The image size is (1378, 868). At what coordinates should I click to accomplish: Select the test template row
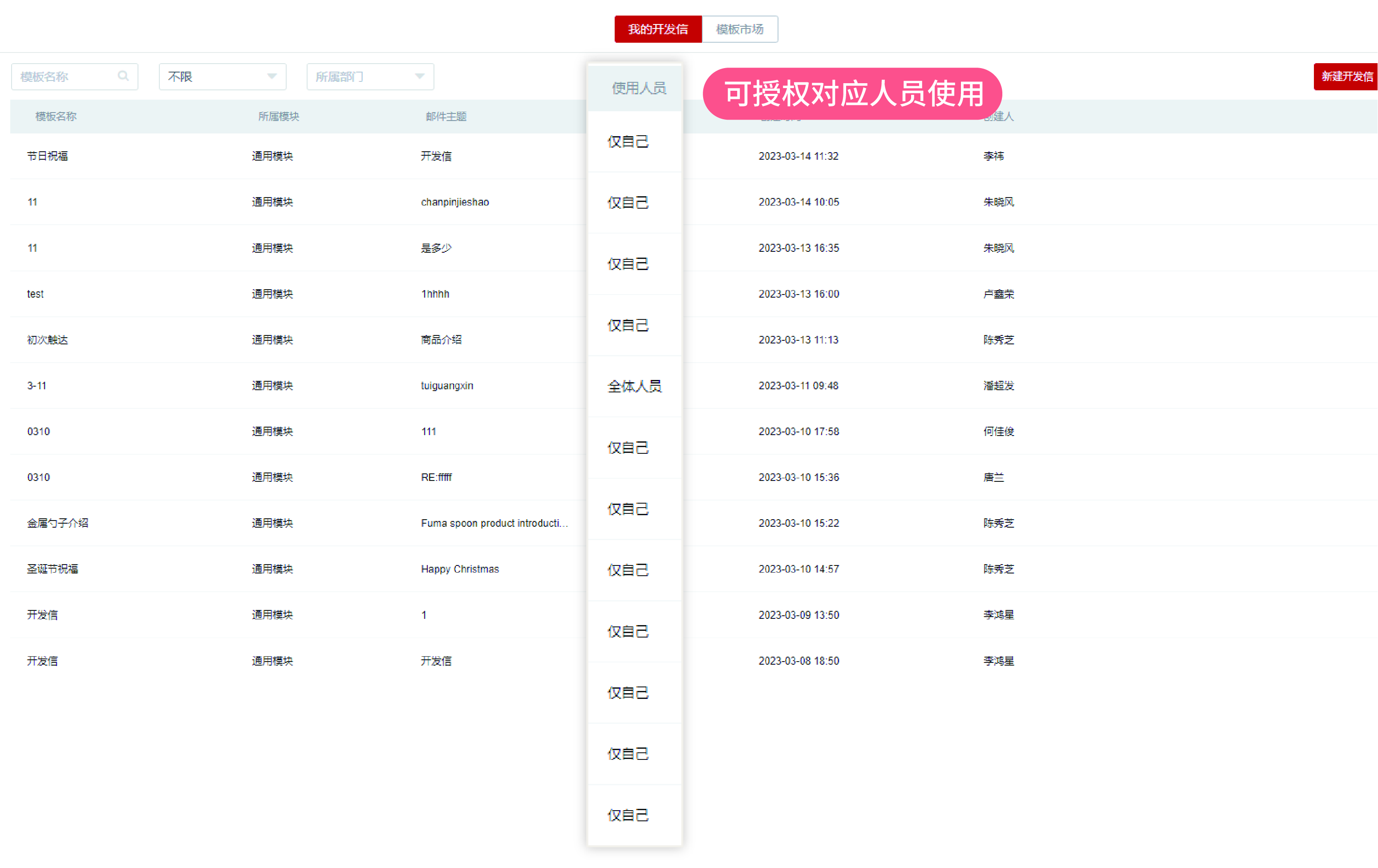[x=35, y=294]
